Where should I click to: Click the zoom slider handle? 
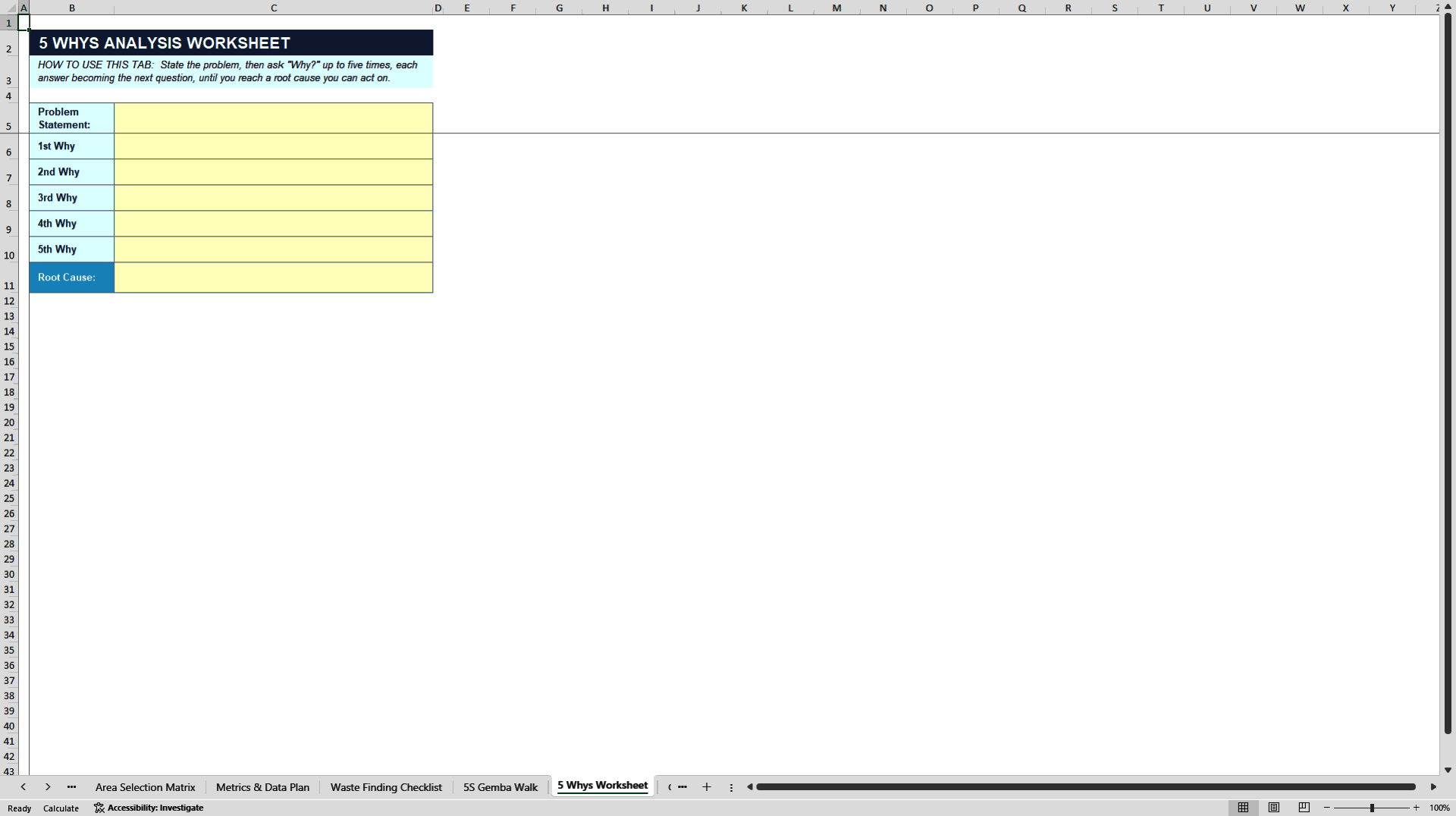[x=1372, y=808]
